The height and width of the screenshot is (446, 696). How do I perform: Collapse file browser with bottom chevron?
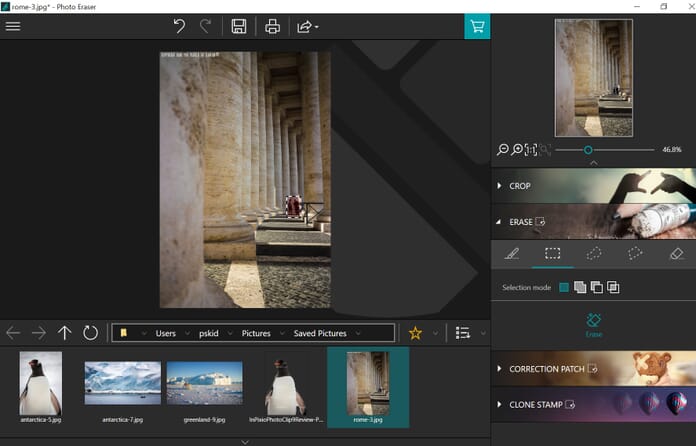coord(245,442)
